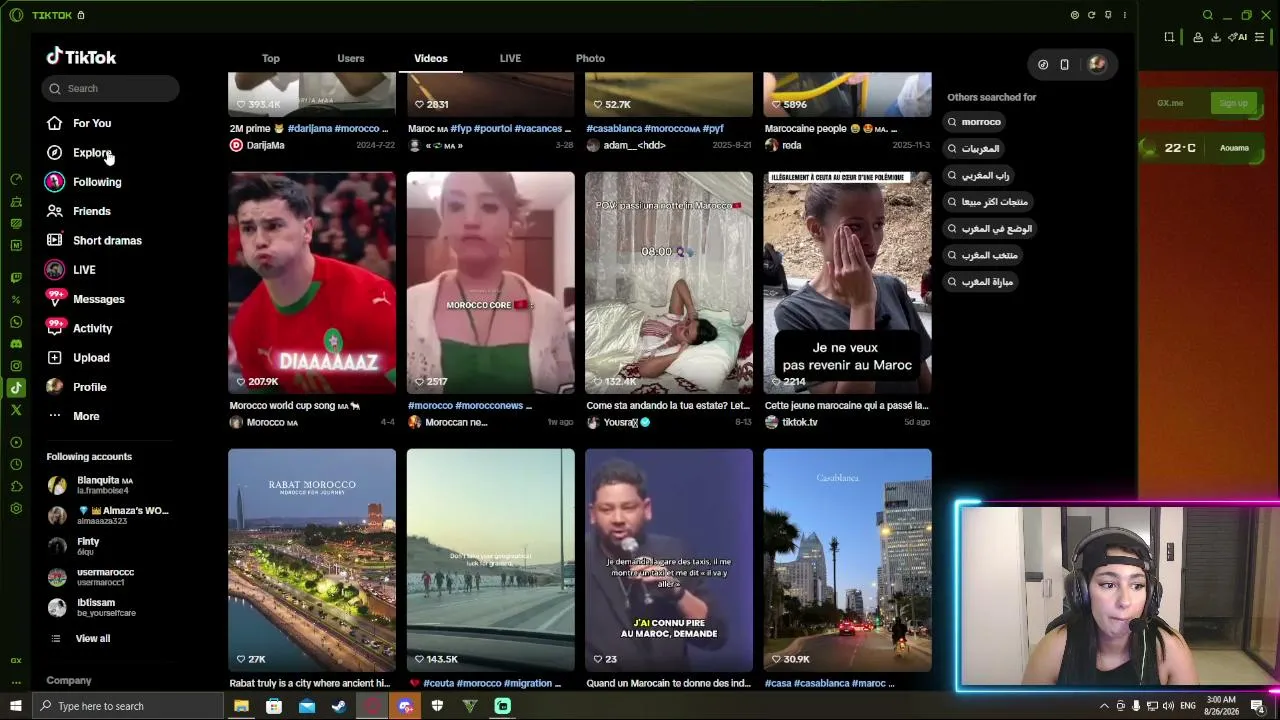Select the 'الوضع في المغرب' search suggestion
1280x720 pixels.
point(991,228)
